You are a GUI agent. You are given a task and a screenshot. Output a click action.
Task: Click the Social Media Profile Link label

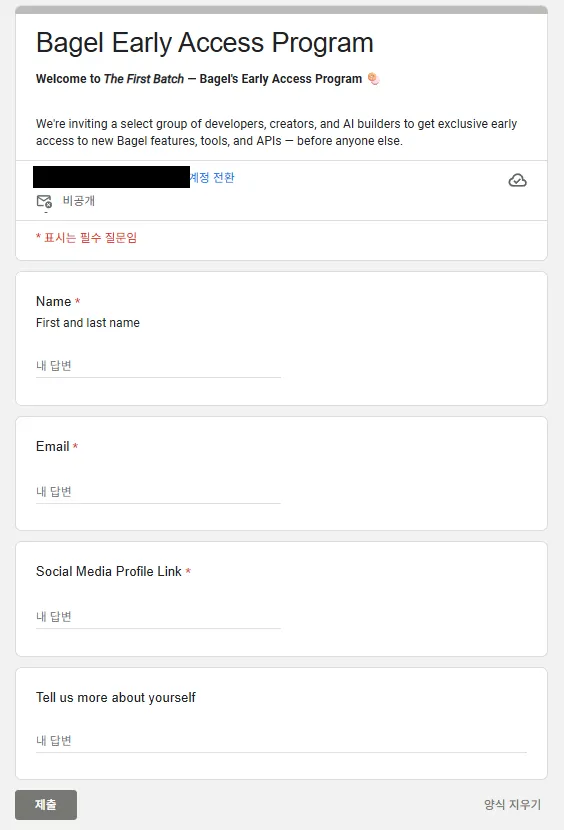(x=109, y=571)
